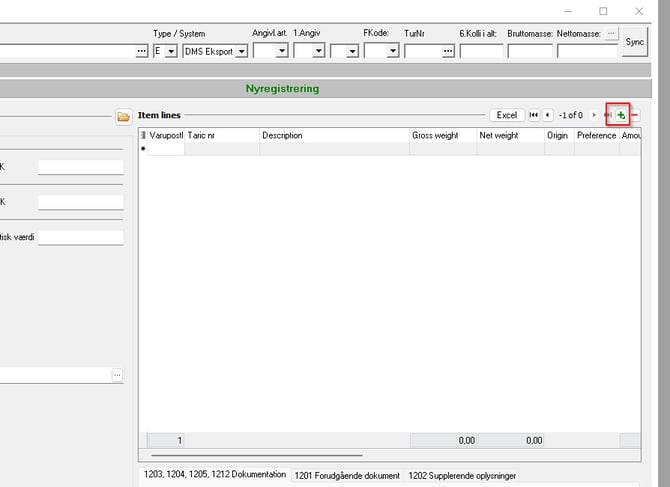This screenshot has height=487, width=670.
Task: Select the 1203, 1204, 1205, 1212 Dokumentation tab
Action: pyautogui.click(x=214, y=476)
